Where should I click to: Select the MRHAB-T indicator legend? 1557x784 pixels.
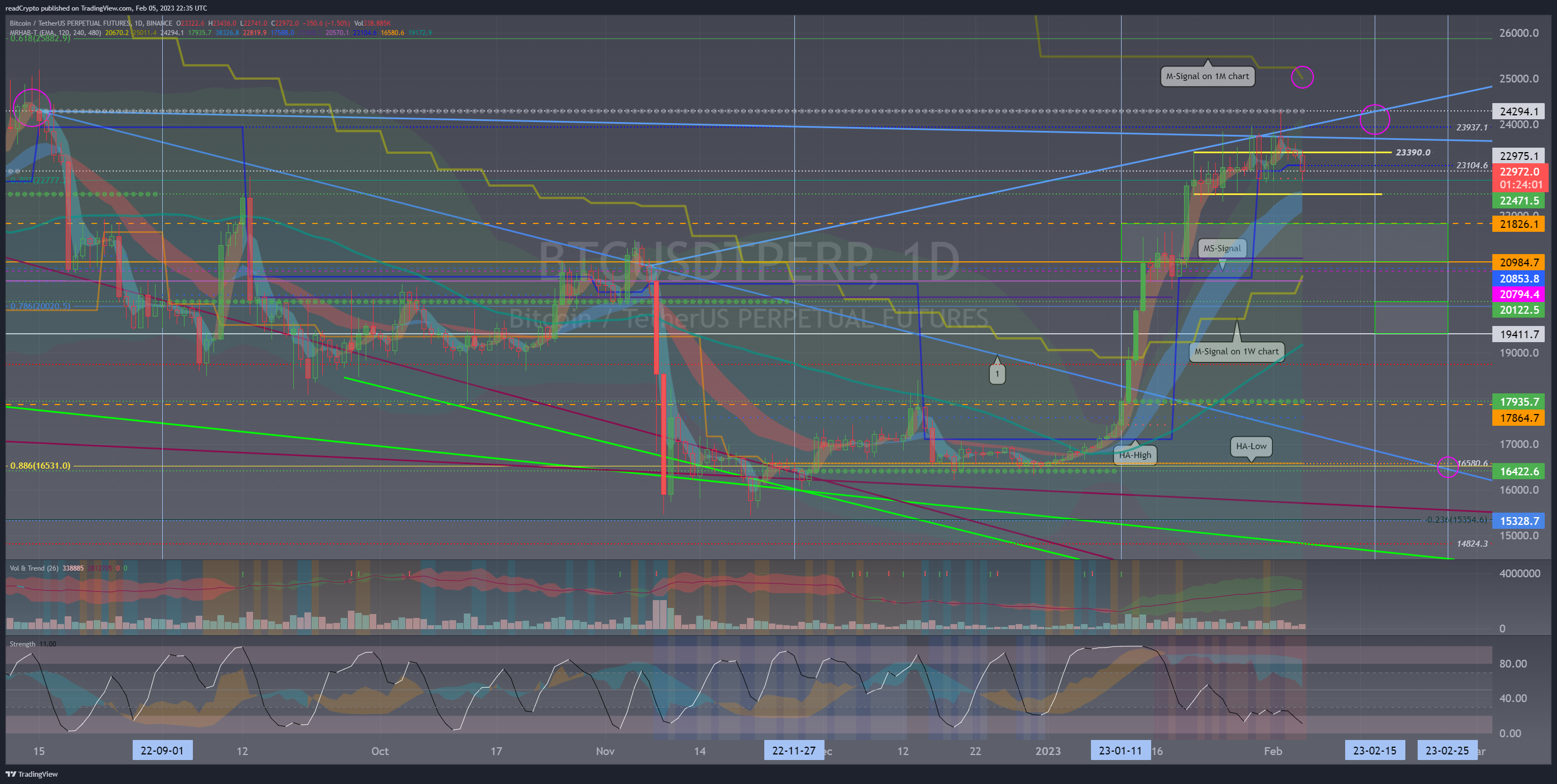tap(56, 33)
